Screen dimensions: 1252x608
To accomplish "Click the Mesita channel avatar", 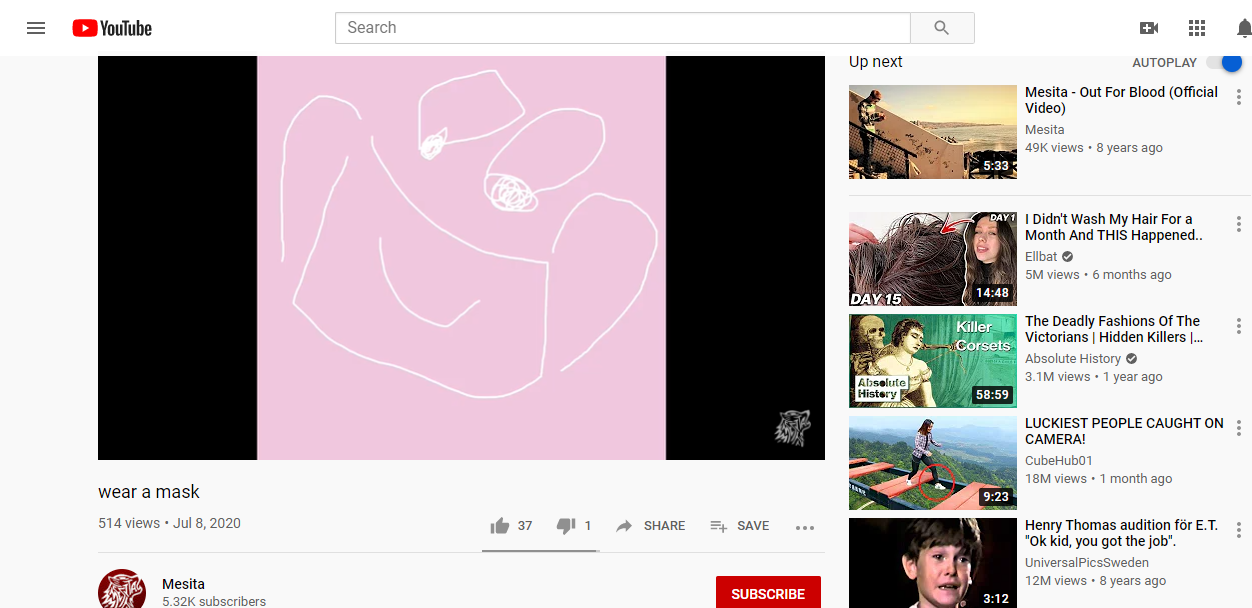I will (122, 590).
